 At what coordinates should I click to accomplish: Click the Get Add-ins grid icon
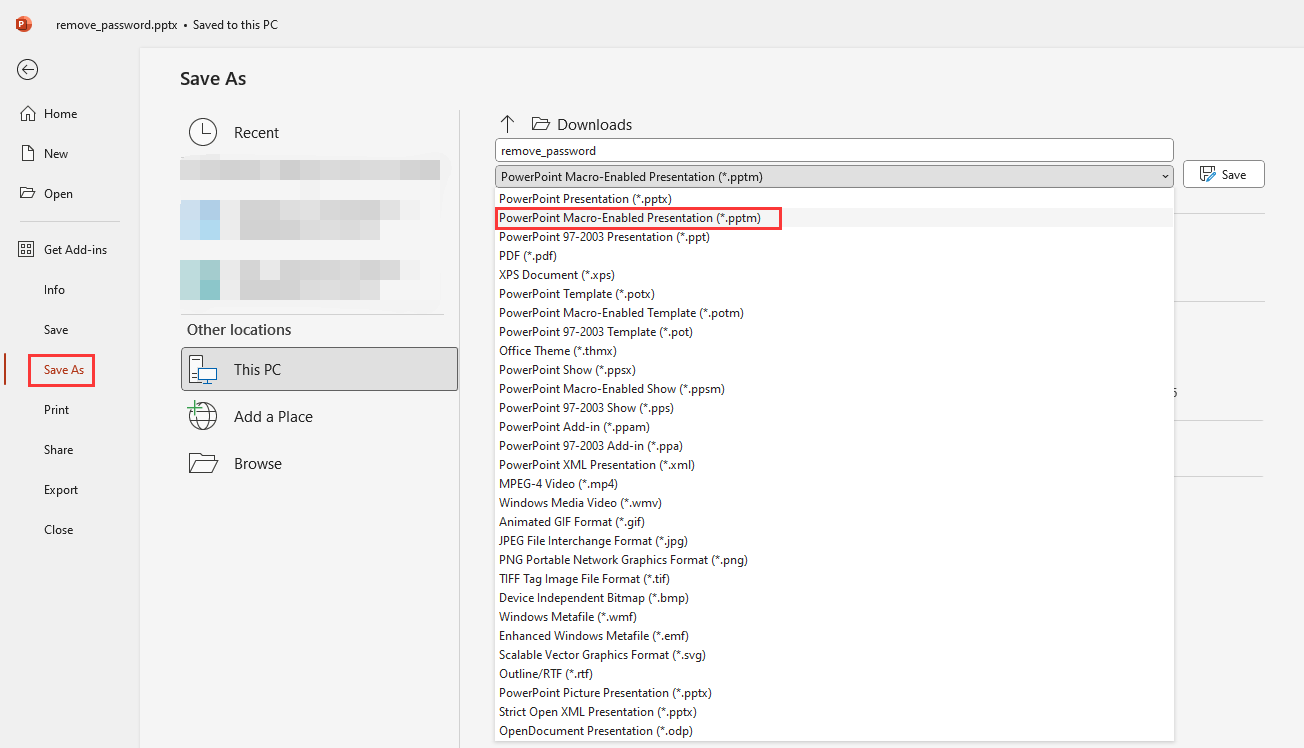click(27, 249)
